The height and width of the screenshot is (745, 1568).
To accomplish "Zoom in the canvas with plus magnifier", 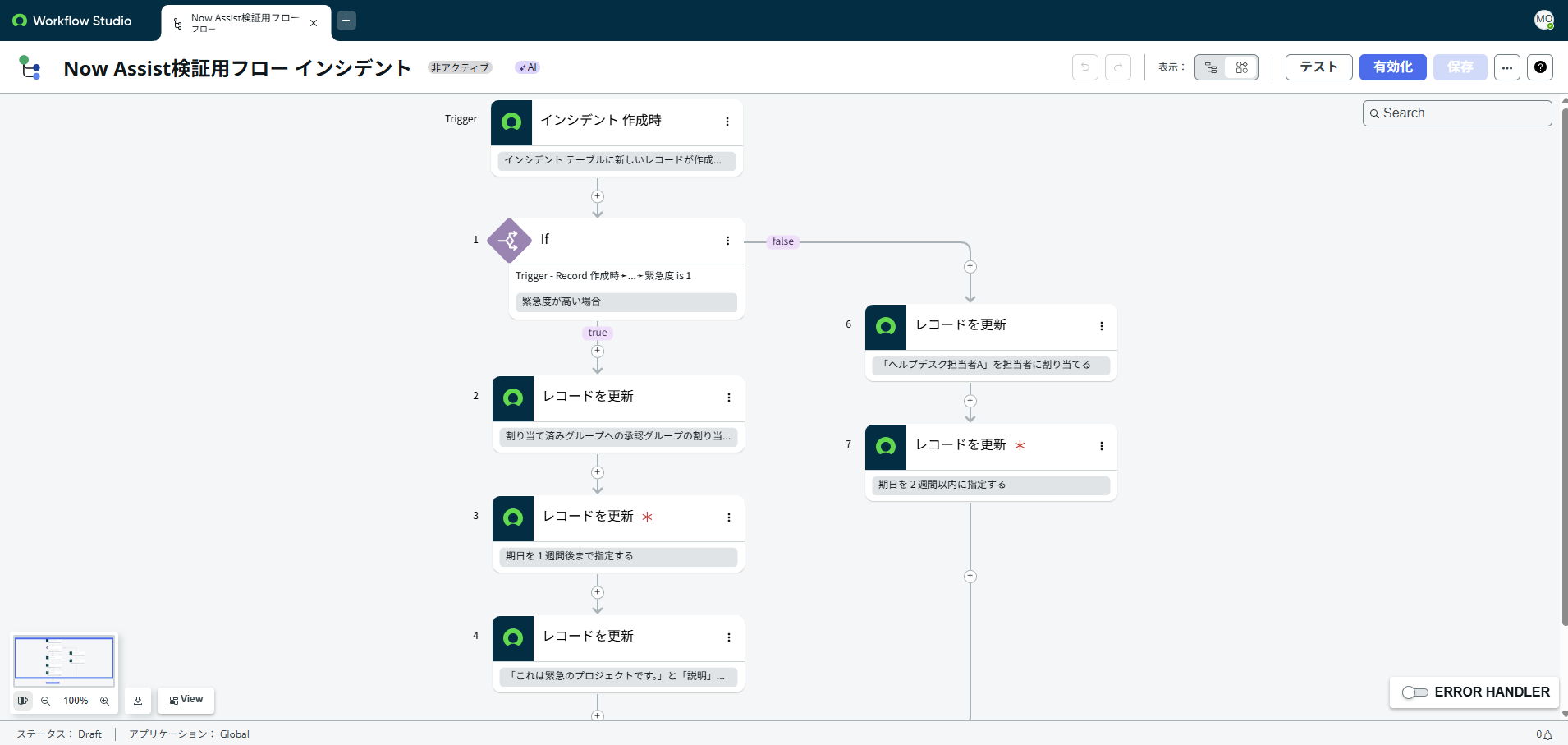I will pyautogui.click(x=104, y=701).
